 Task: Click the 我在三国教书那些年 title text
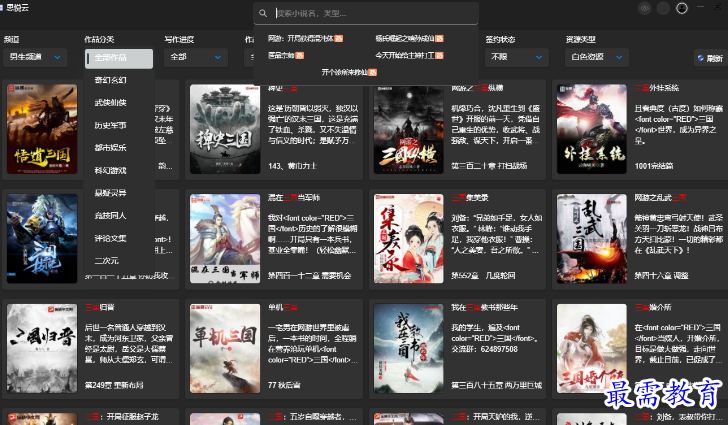(x=484, y=307)
